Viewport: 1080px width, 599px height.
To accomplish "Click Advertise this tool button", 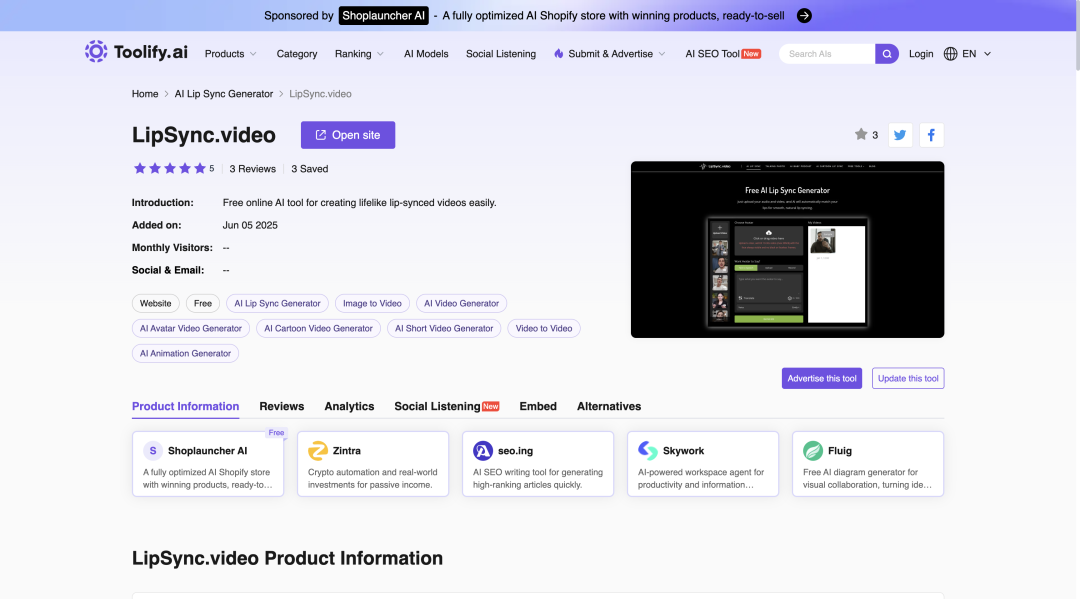I will pyautogui.click(x=822, y=378).
